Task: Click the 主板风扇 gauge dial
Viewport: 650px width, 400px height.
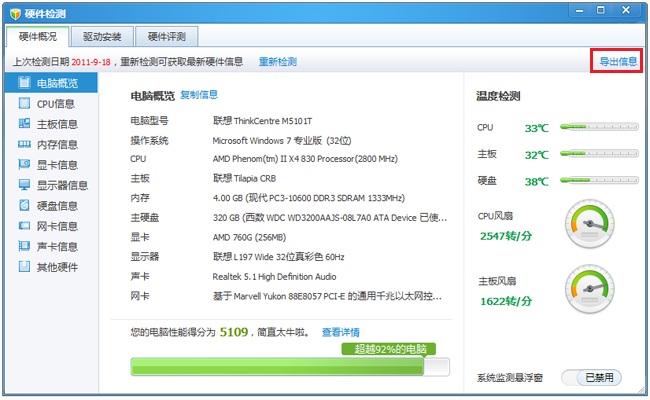Action: 589,289
